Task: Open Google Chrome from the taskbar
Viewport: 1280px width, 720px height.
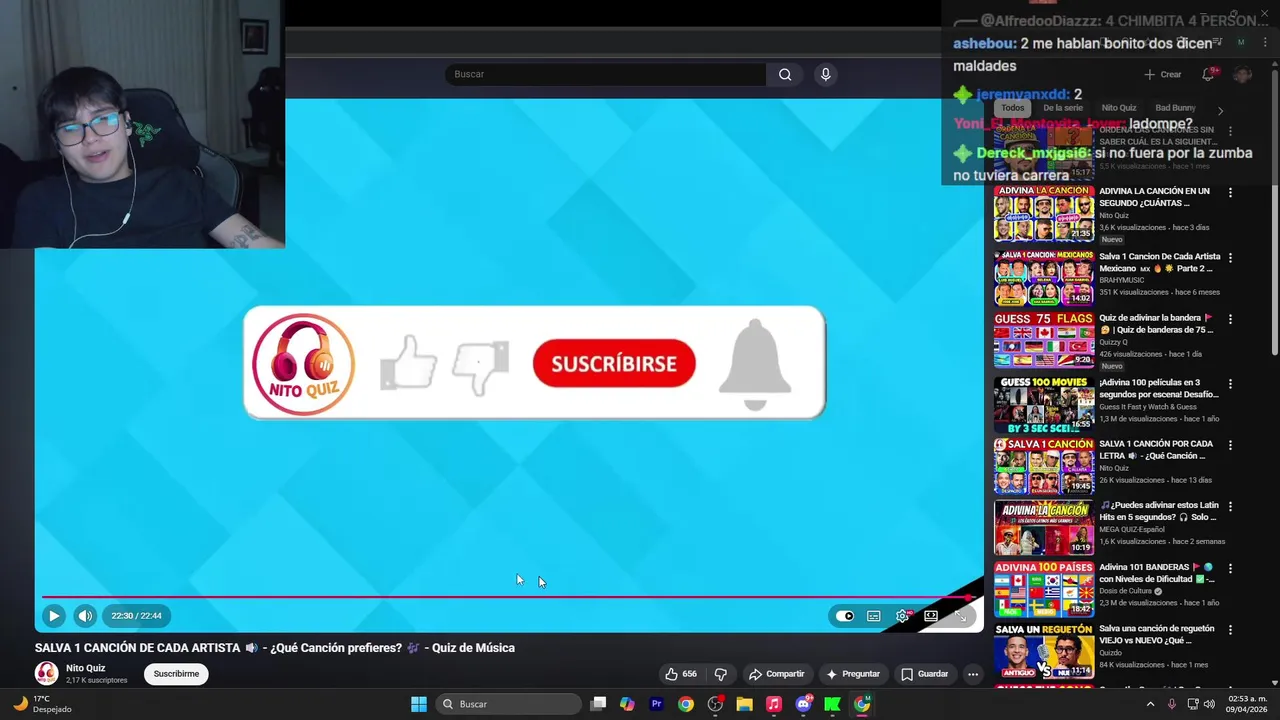Action: 685,704
